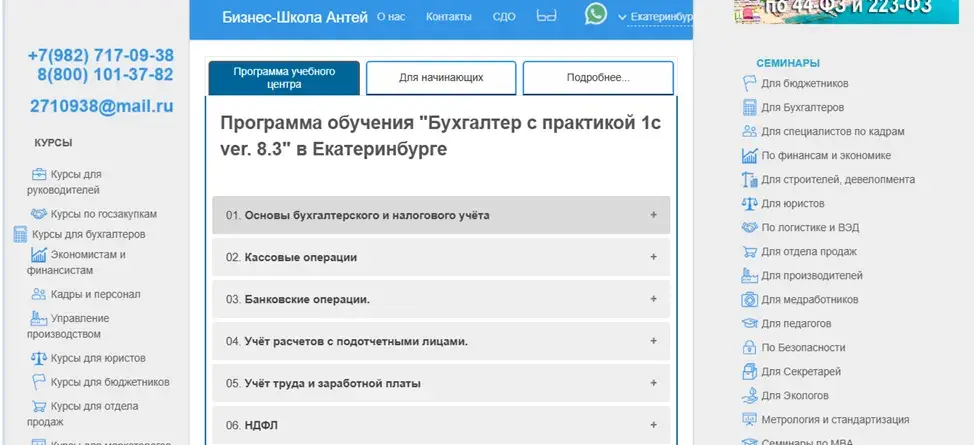This screenshot has width=974, height=445.
Task: Click medical icon beside Для медработников
Action: pyautogui.click(x=750, y=300)
